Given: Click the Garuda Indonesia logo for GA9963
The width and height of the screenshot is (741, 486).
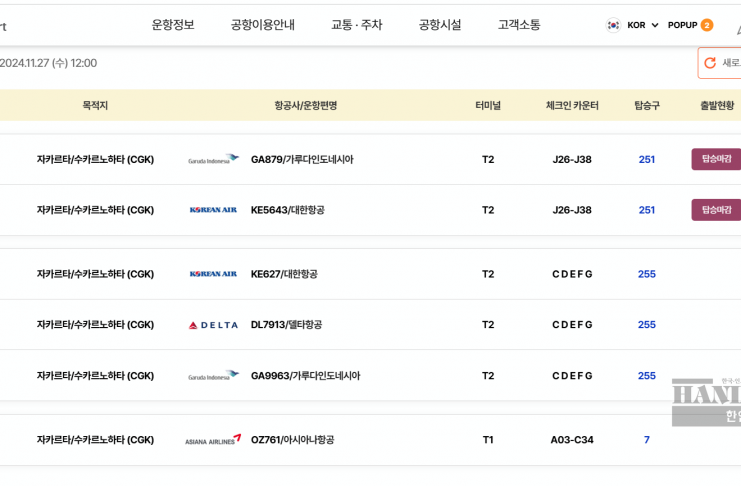Looking at the screenshot, I should (x=213, y=376).
